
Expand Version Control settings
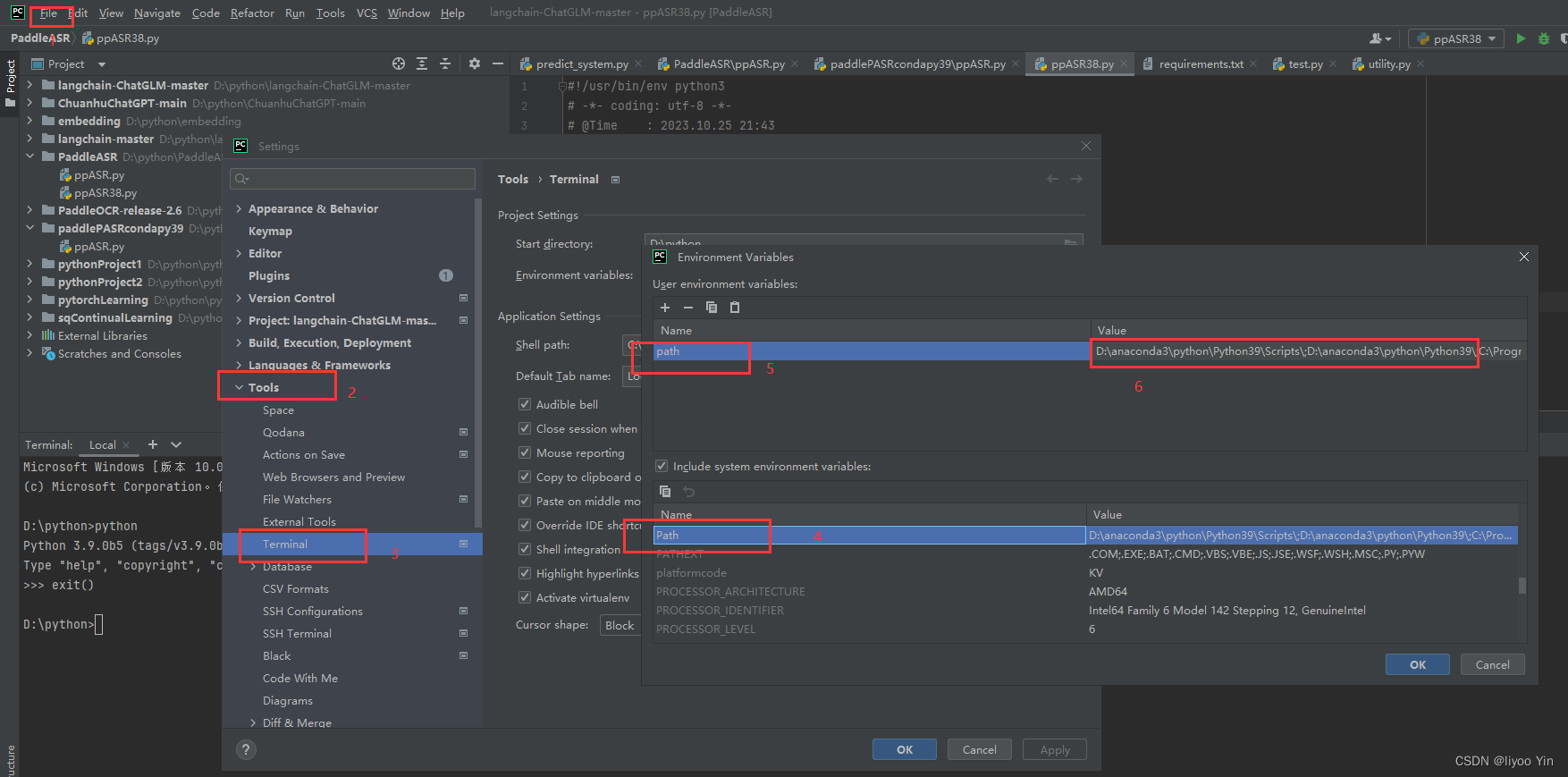(x=239, y=298)
